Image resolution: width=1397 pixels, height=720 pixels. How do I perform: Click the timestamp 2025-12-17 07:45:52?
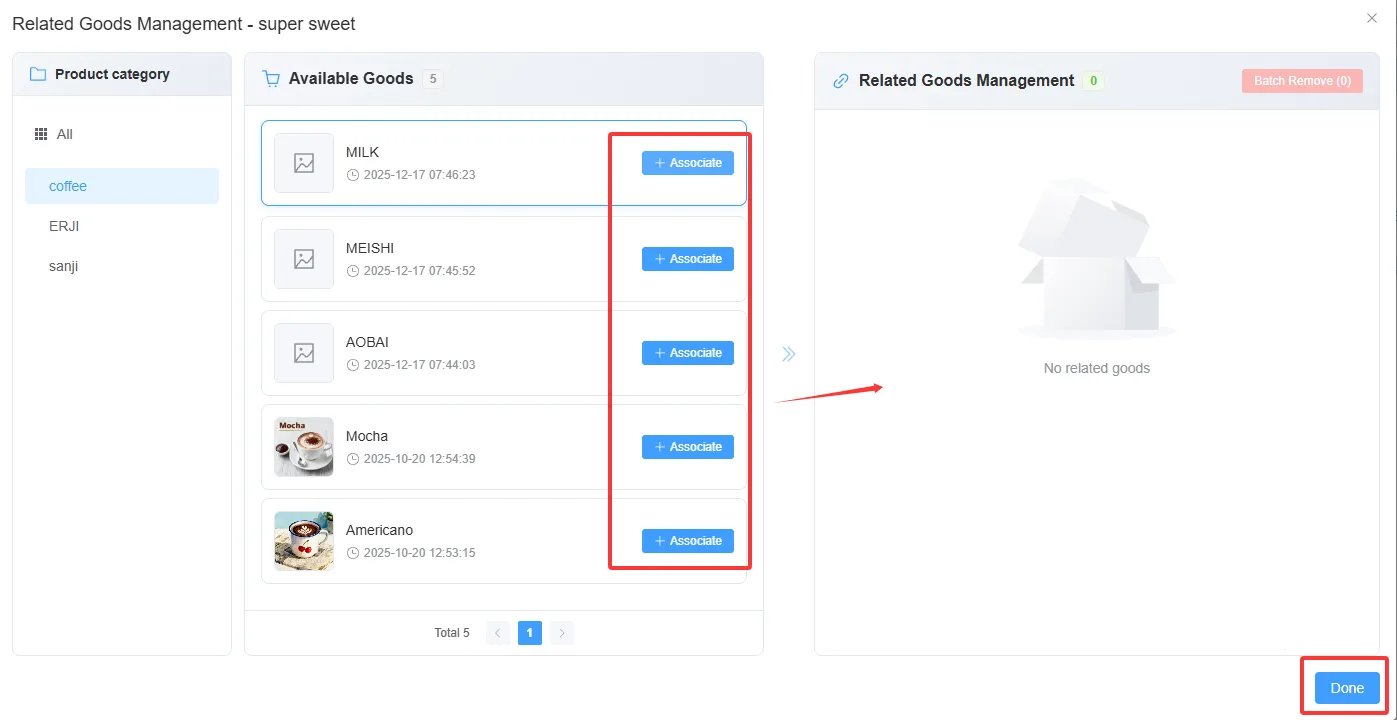[419, 271]
